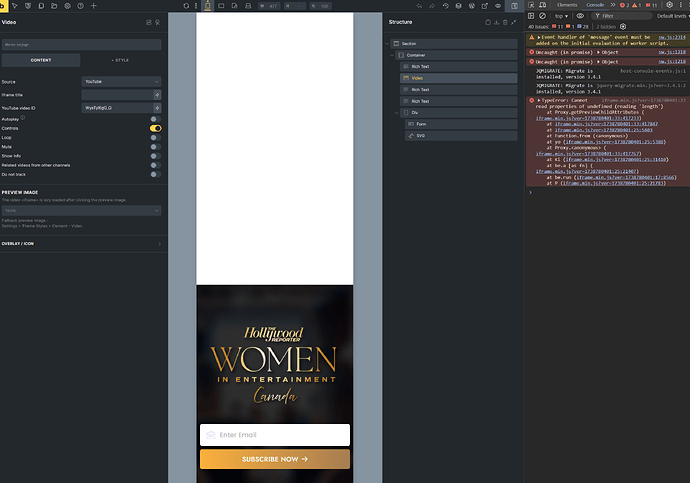Click the console live expression eye icon
Viewport: 690px width, 483px height.
tap(580, 16)
